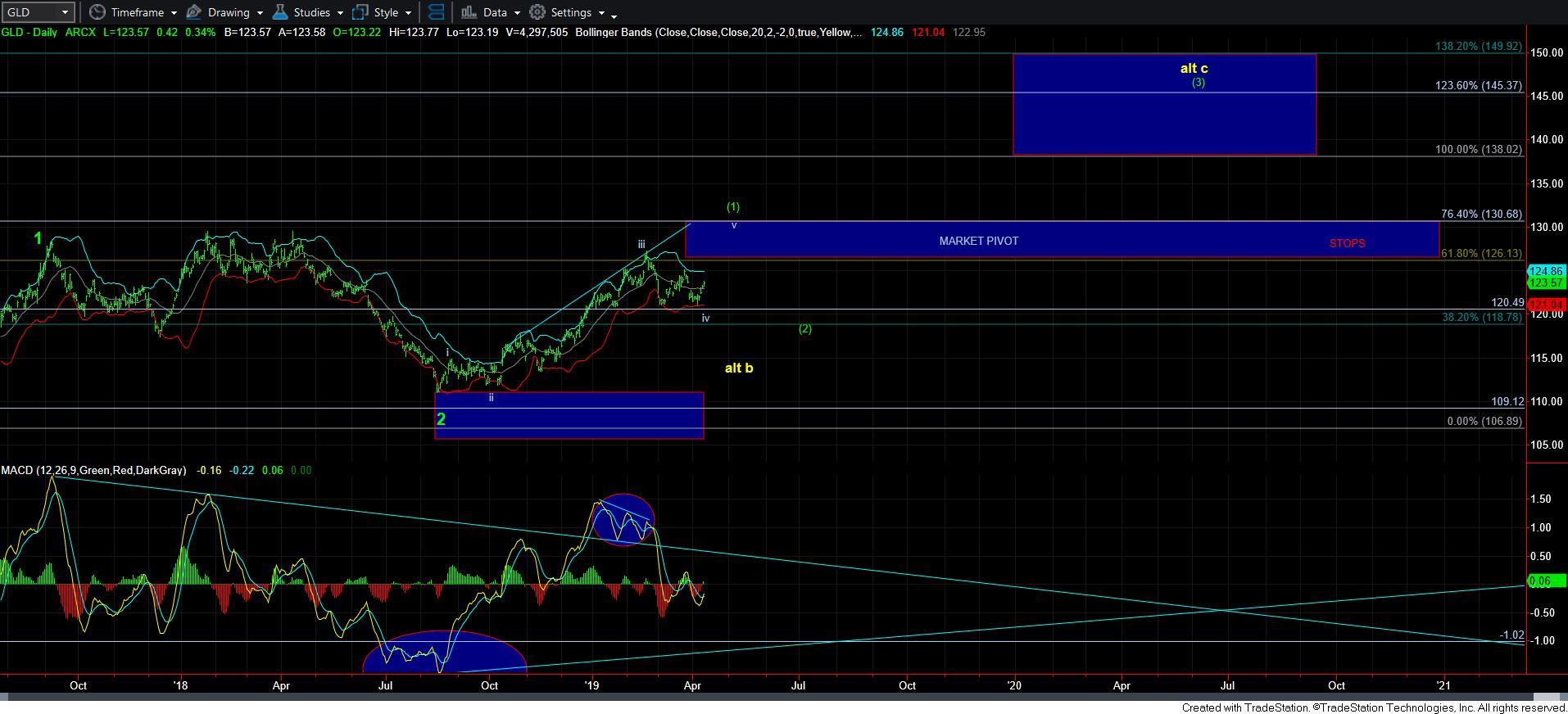Screen dimensions: 1568x714
Task: Click the Style overlapping squares icon
Action: pos(360,12)
